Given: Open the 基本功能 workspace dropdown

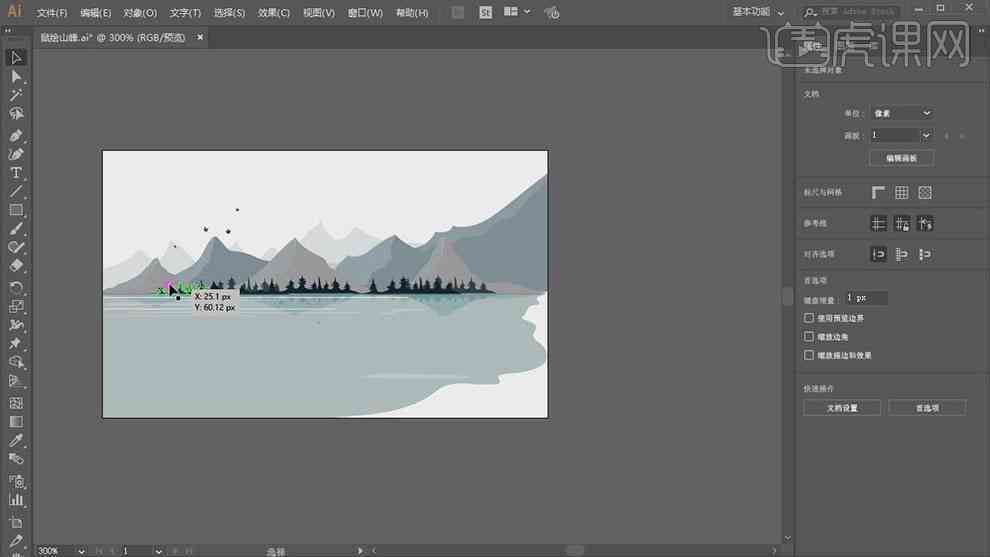Looking at the screenshot, I should coord(758,12).
